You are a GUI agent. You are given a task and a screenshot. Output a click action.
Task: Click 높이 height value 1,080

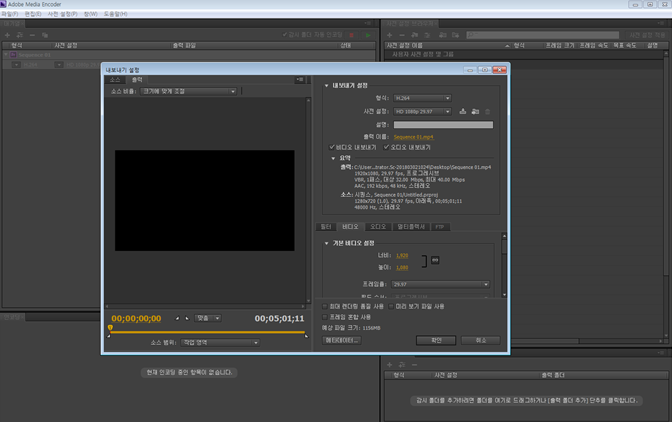pyautogui.click(x=402, y=268)
